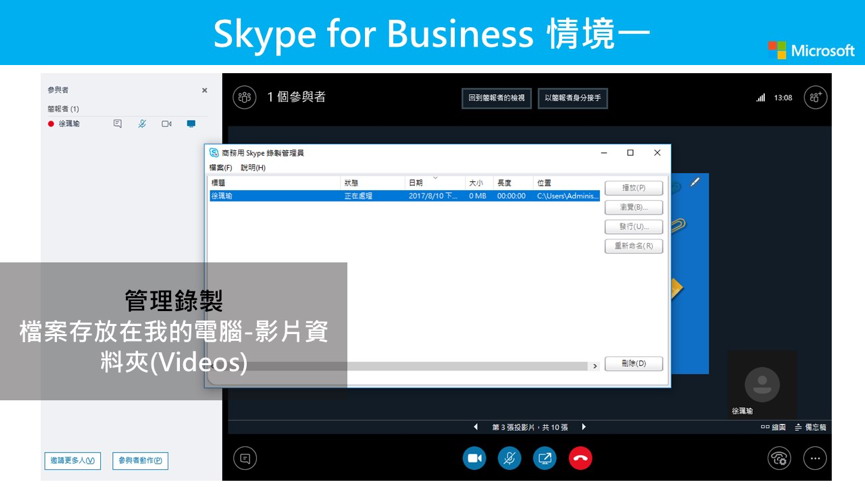Sort by 日期 column header
The width and height of the screenshot is (865, 487).
click(x=436, y=183)
